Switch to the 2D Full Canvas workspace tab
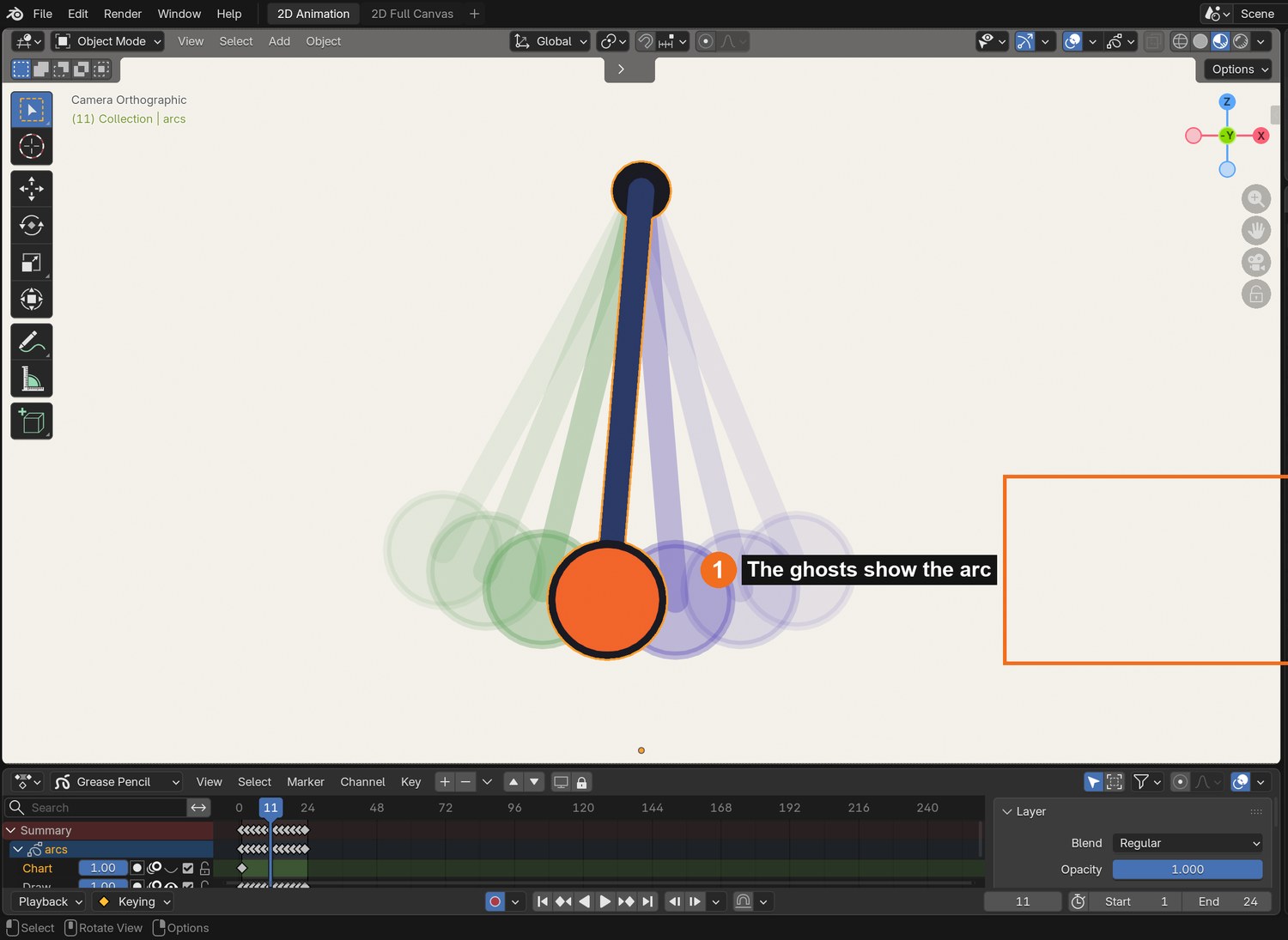Screen dimensions: 1288x940 click(x=412, y=14)
